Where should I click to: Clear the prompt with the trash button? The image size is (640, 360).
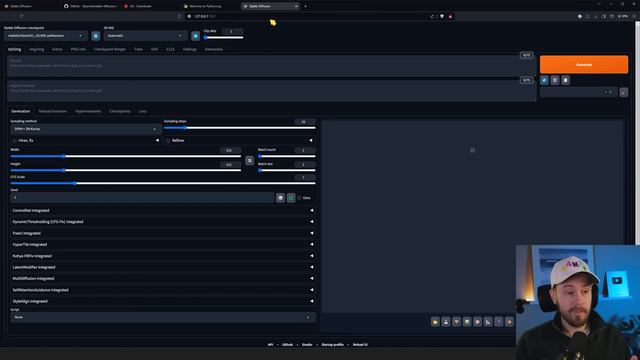[x=565, y=80]
